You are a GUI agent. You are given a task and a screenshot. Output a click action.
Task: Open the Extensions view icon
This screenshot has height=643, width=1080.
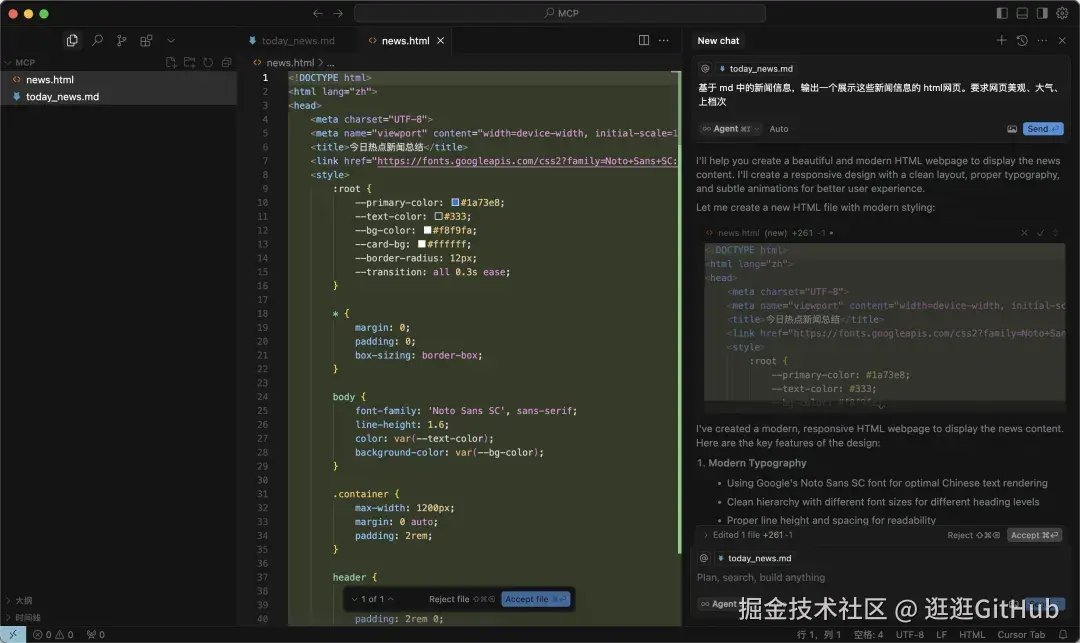146,41
